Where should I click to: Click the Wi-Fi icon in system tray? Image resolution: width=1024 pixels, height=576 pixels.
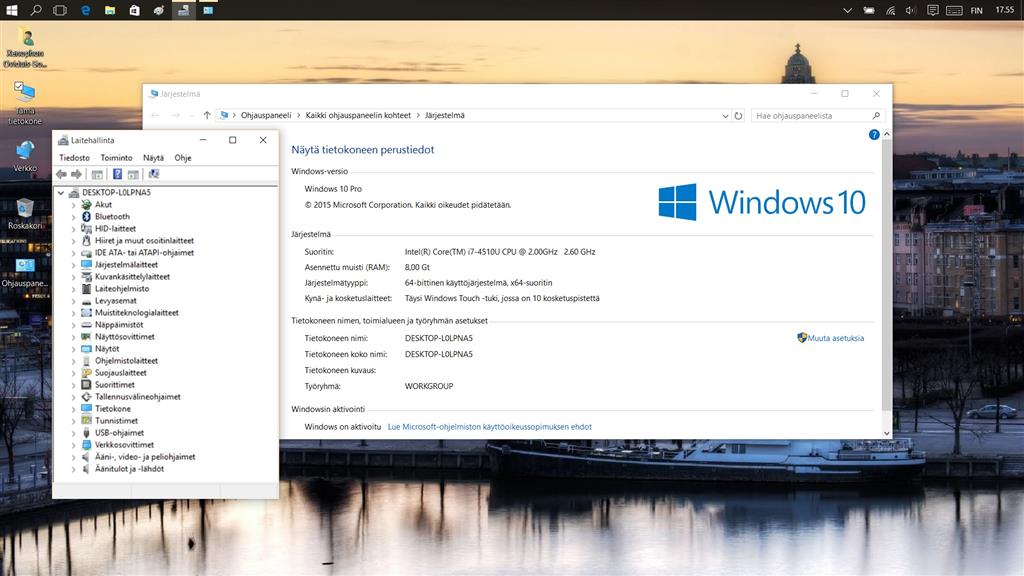pos(890,10)
